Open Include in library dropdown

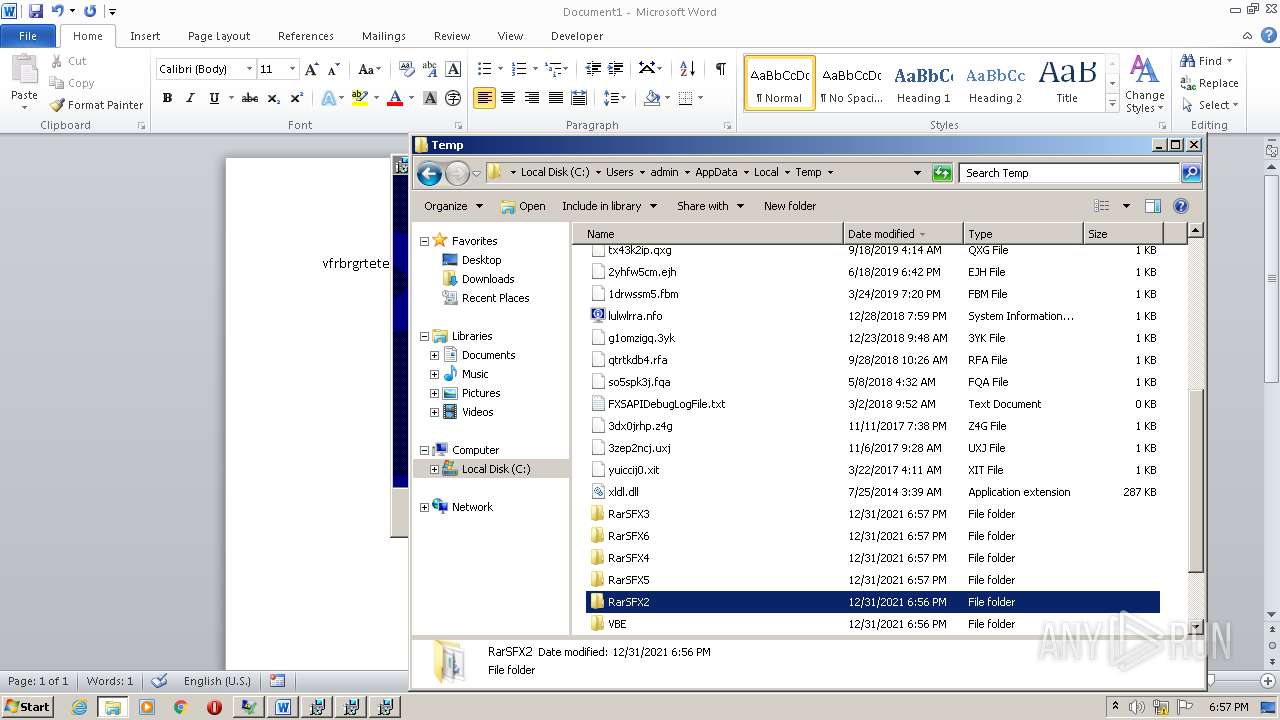pos(609,206)
